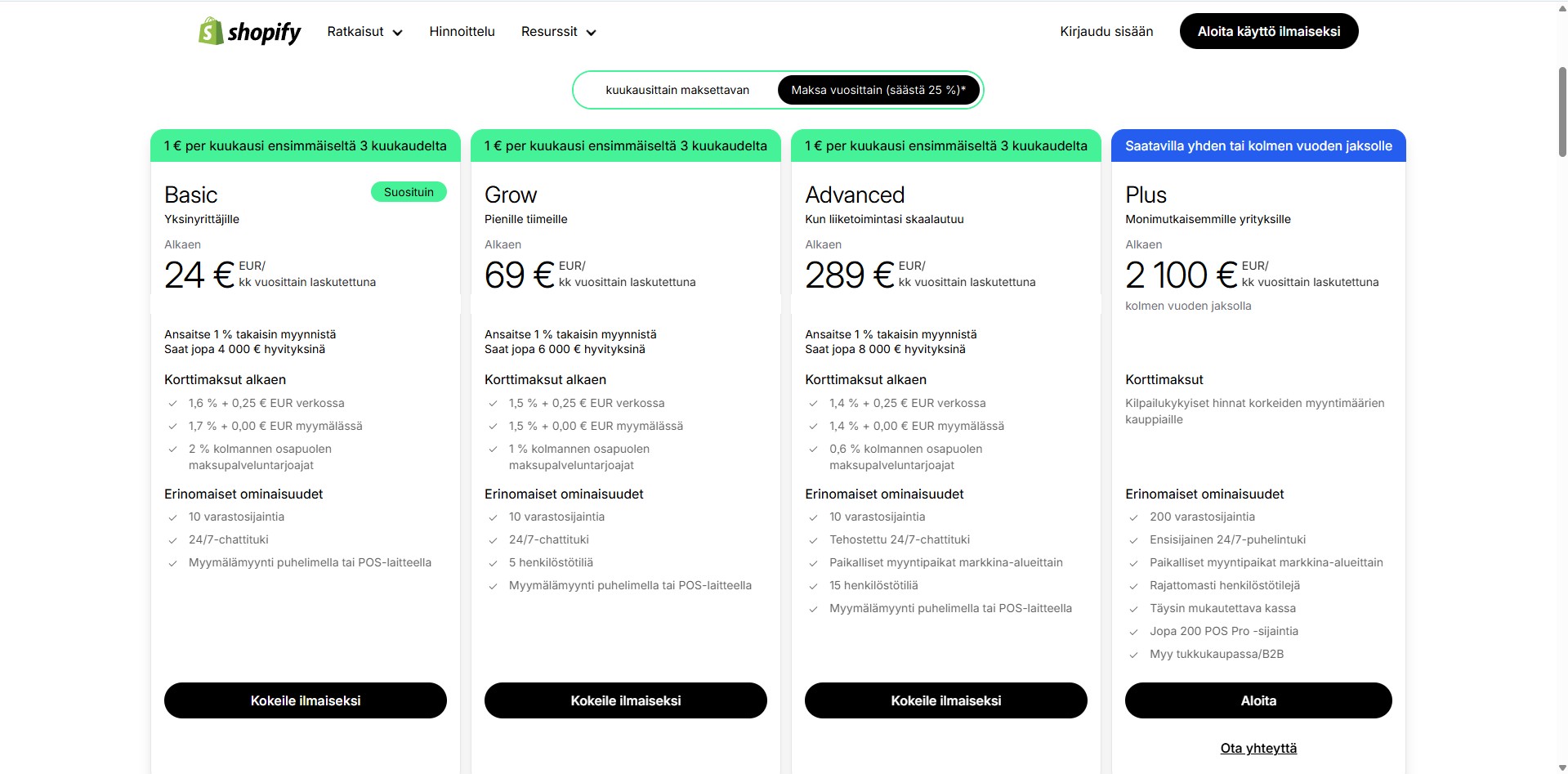Screen dimensions: 1568x774
Task: Click the Shopify shopping bag logo icon
Action: (210, 31)
